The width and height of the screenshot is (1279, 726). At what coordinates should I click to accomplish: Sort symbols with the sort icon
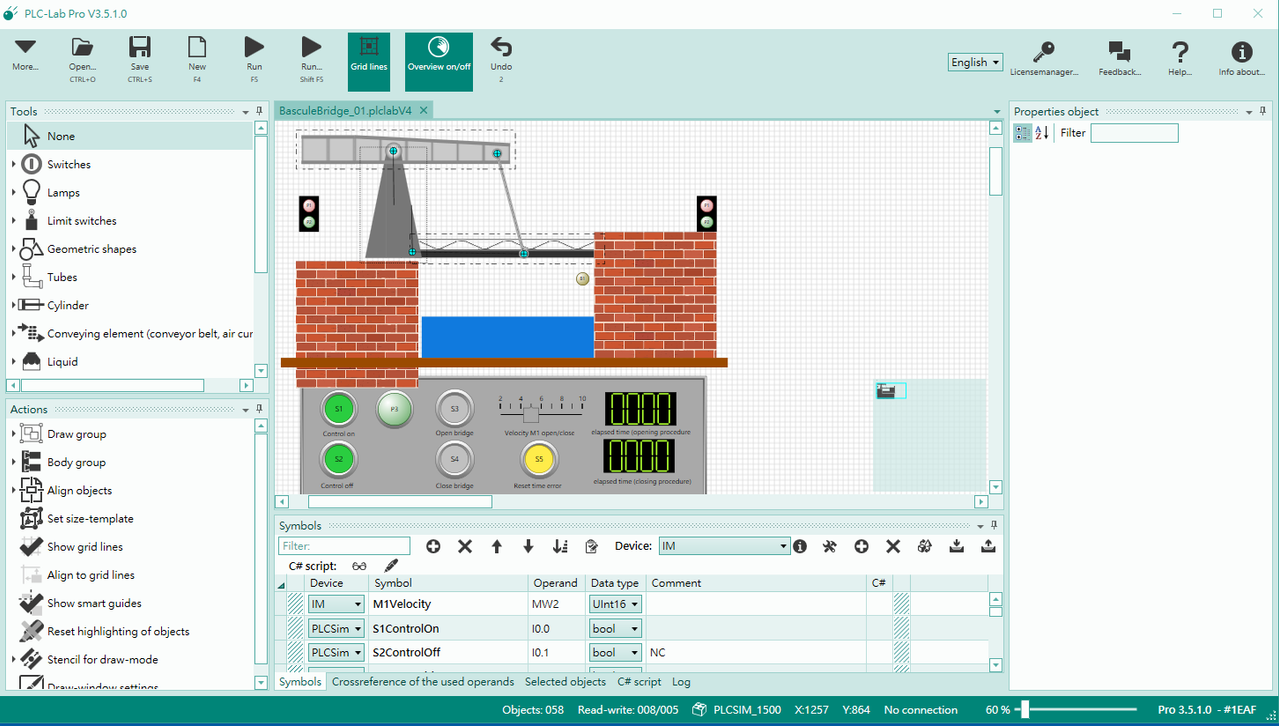pos(560,546)
